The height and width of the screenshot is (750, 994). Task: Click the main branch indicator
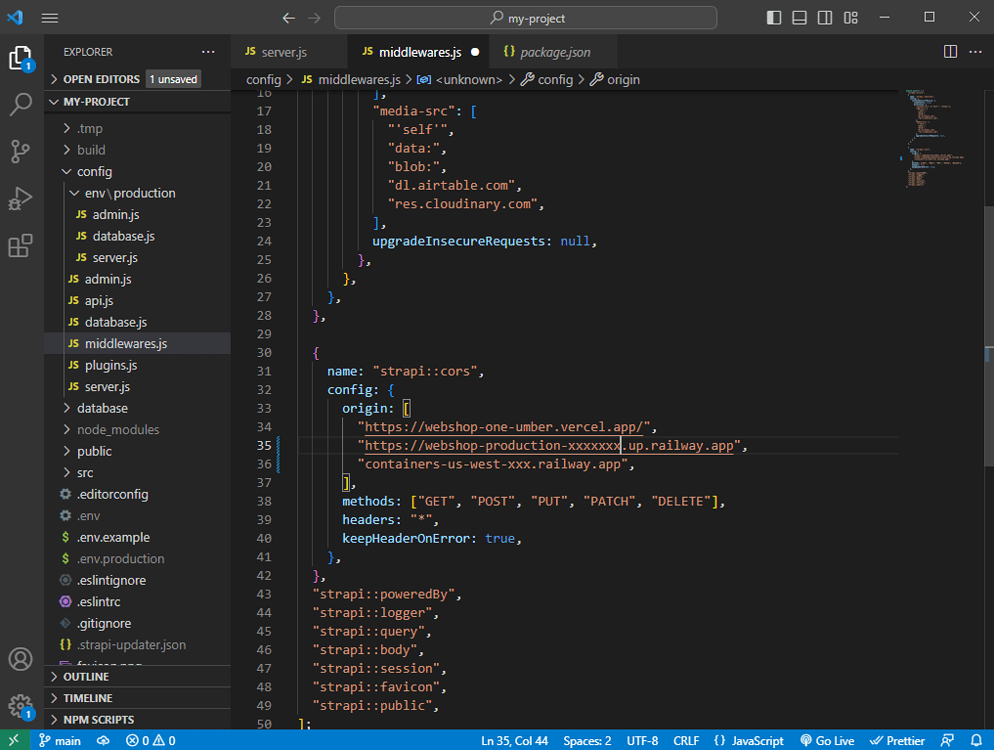[60, 740]
